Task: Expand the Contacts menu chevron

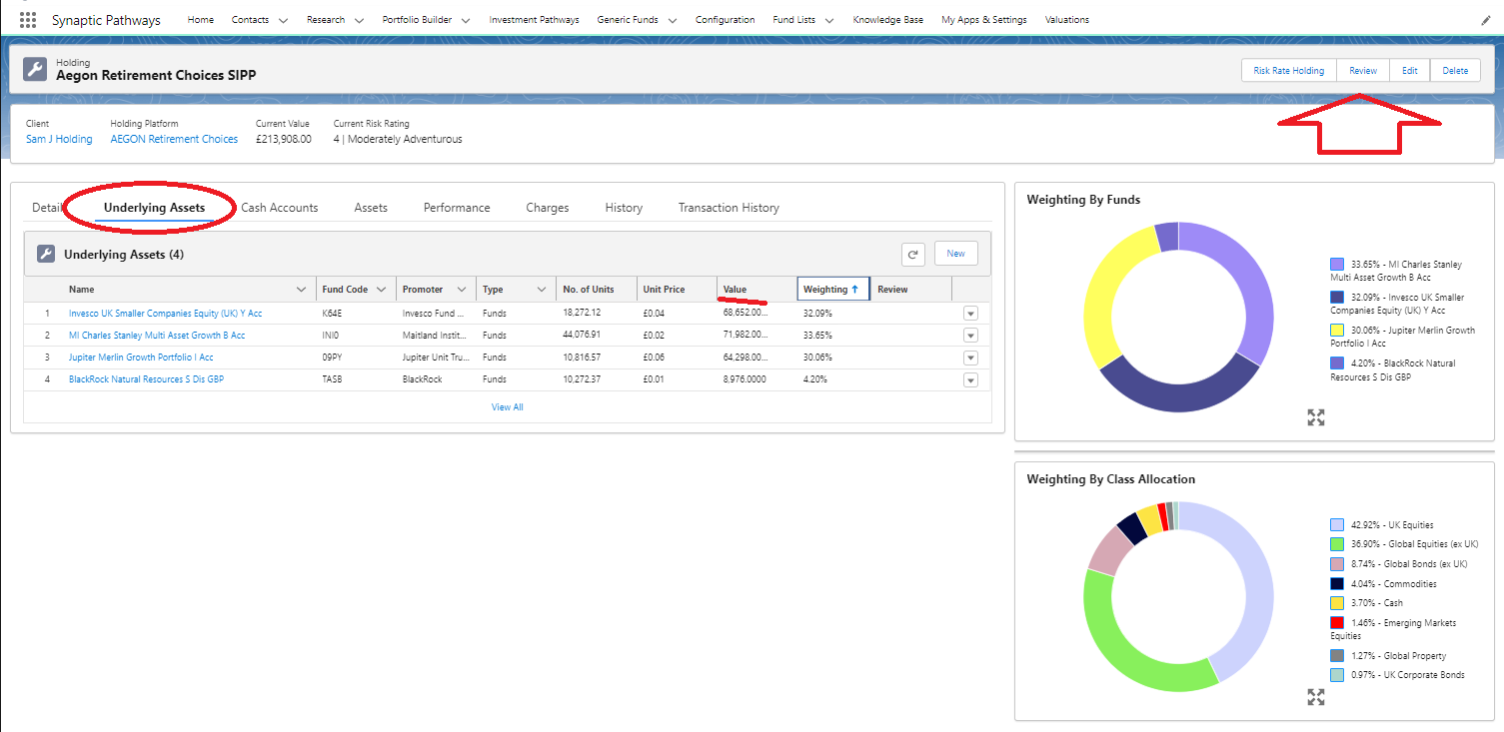Action: point(283,20)
